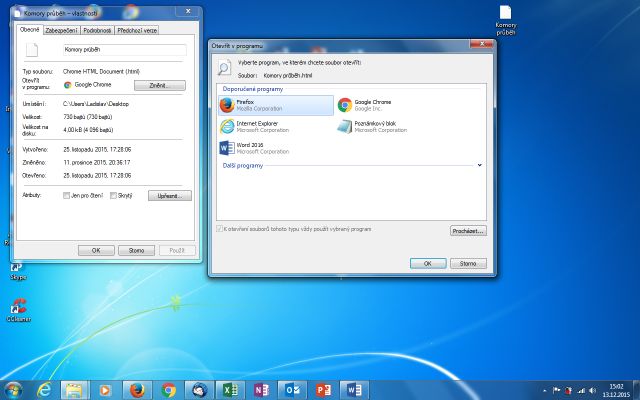Enable the 'Jen pro čtení' checkbox
Screen dimensions: 640x400
click(x=66, y=195)
